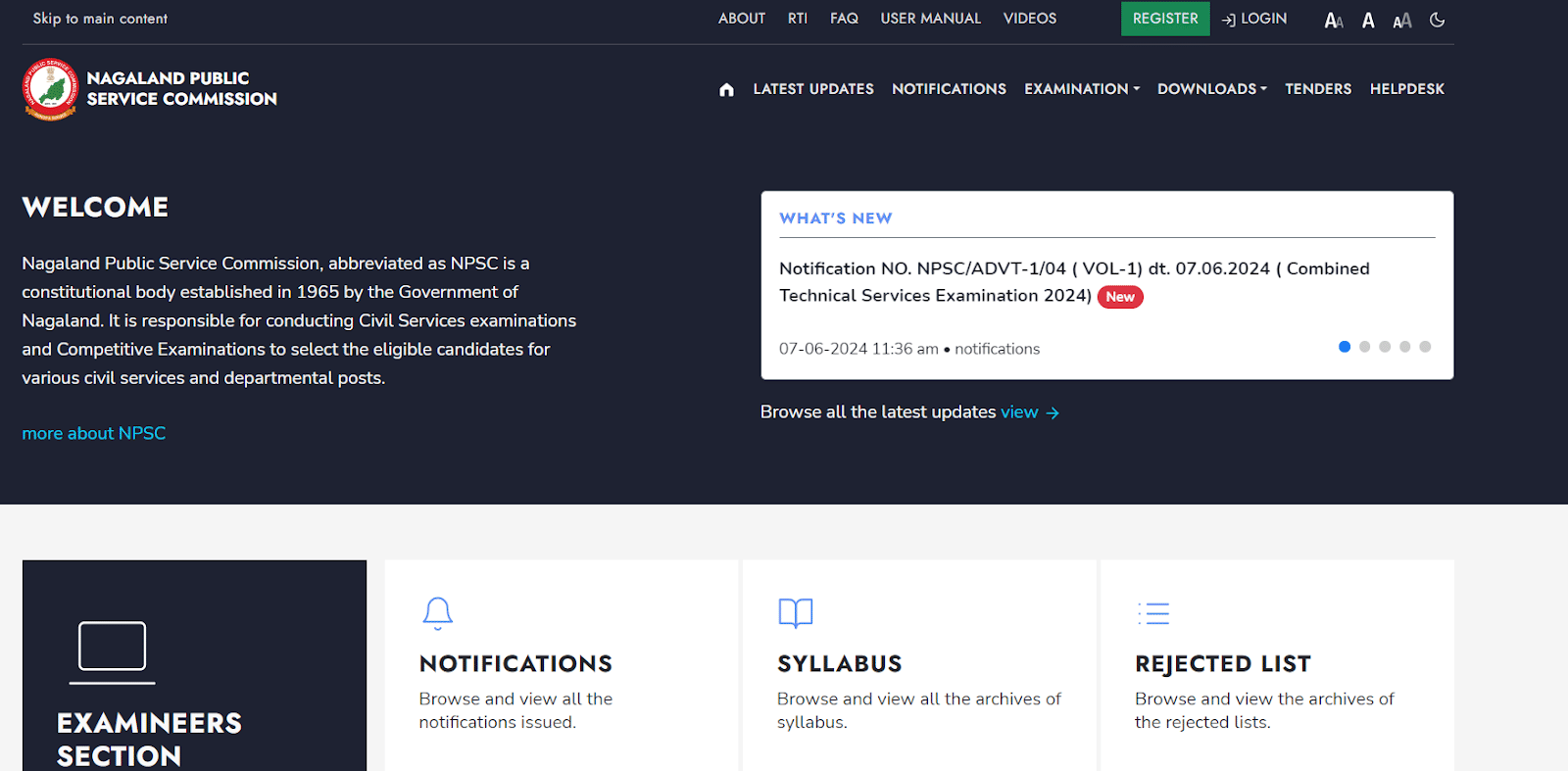Screen dimensions: 1568x771
Task: Reset font size with middle A icon
Action: pyautogui.click(x=1368, y=20)
